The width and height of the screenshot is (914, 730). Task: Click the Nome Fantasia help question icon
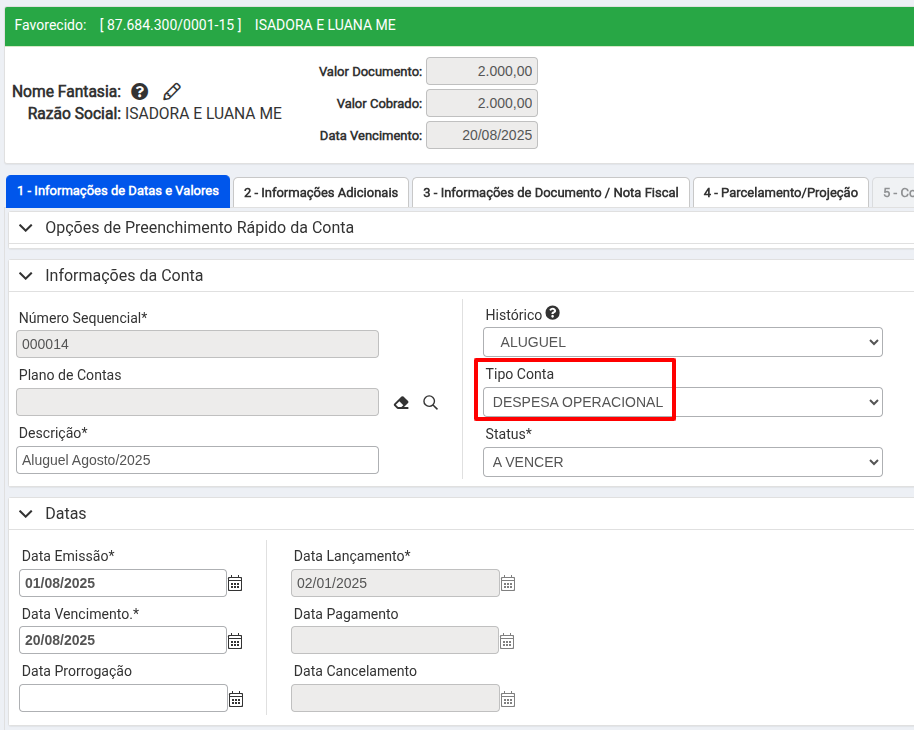click(x=140, y=91)
